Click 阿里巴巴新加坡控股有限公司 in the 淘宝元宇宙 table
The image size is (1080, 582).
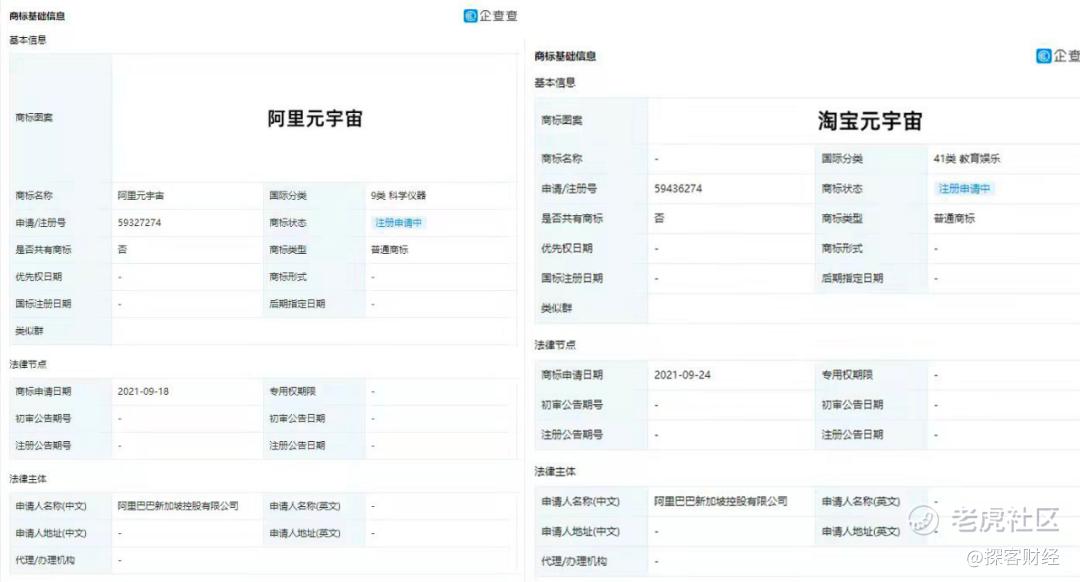click(720, 501)
